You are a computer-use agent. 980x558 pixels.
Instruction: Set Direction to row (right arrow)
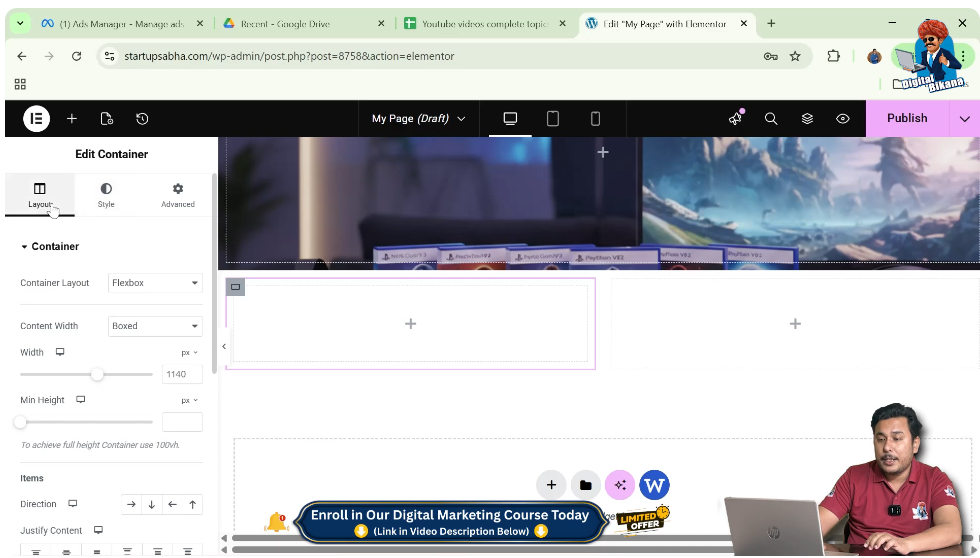[131, 504]
